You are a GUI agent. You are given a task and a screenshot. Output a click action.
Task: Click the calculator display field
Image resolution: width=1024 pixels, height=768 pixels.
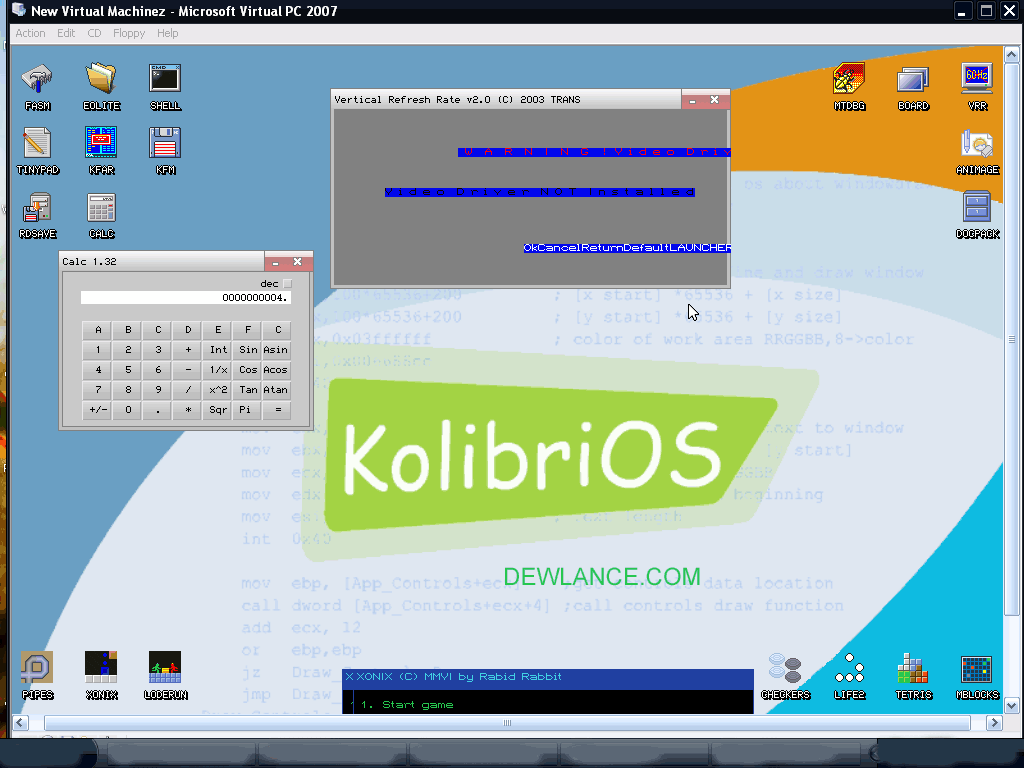(x=185, y=298)
